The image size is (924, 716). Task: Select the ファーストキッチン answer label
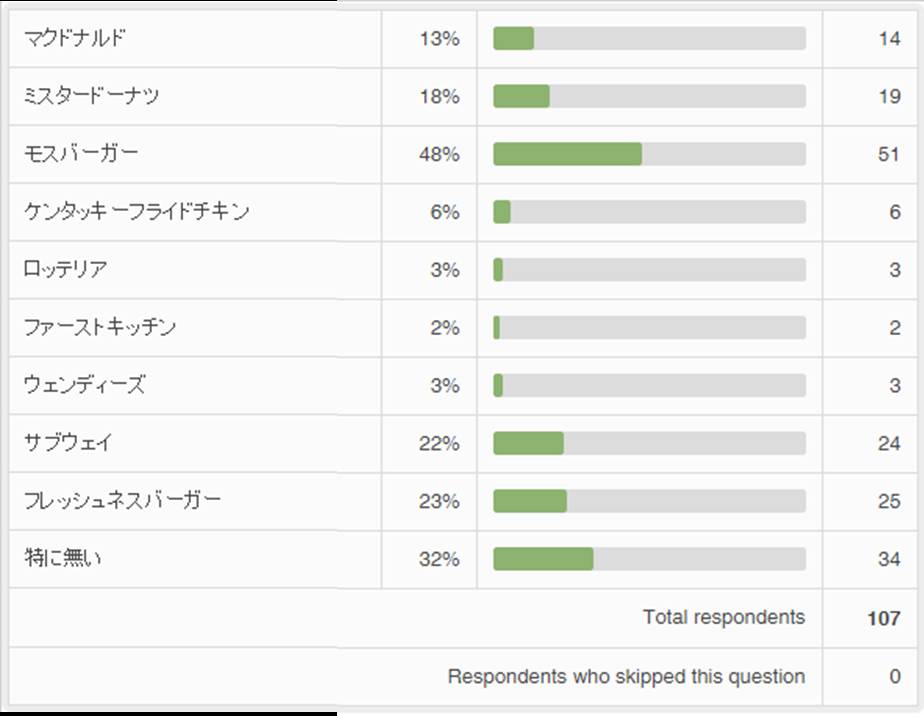pos(100,328)
